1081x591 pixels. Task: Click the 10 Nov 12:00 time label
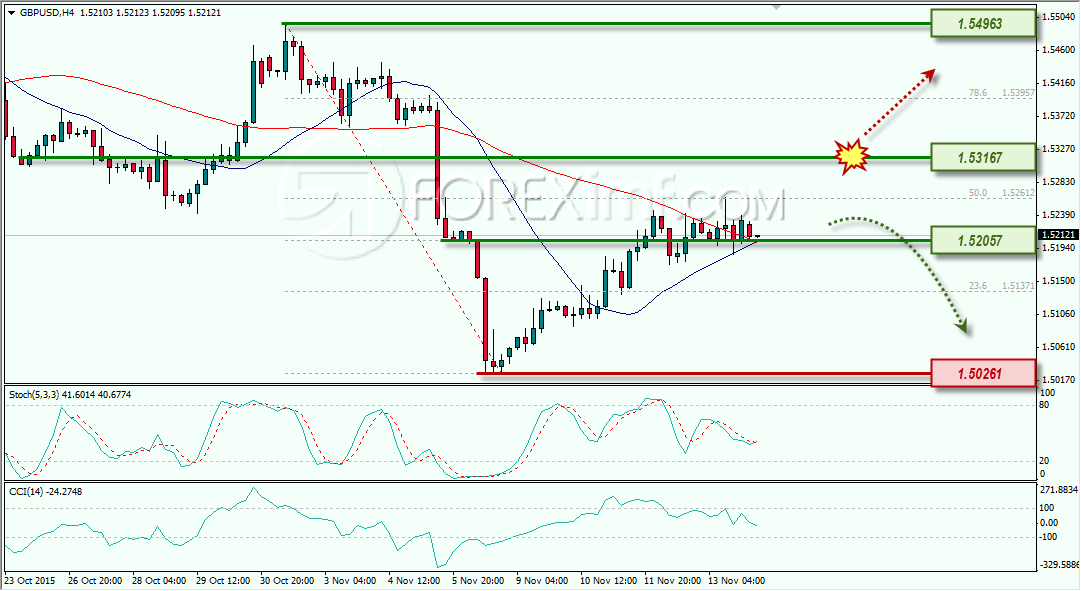pyautogui.click(x=609, y=581)
